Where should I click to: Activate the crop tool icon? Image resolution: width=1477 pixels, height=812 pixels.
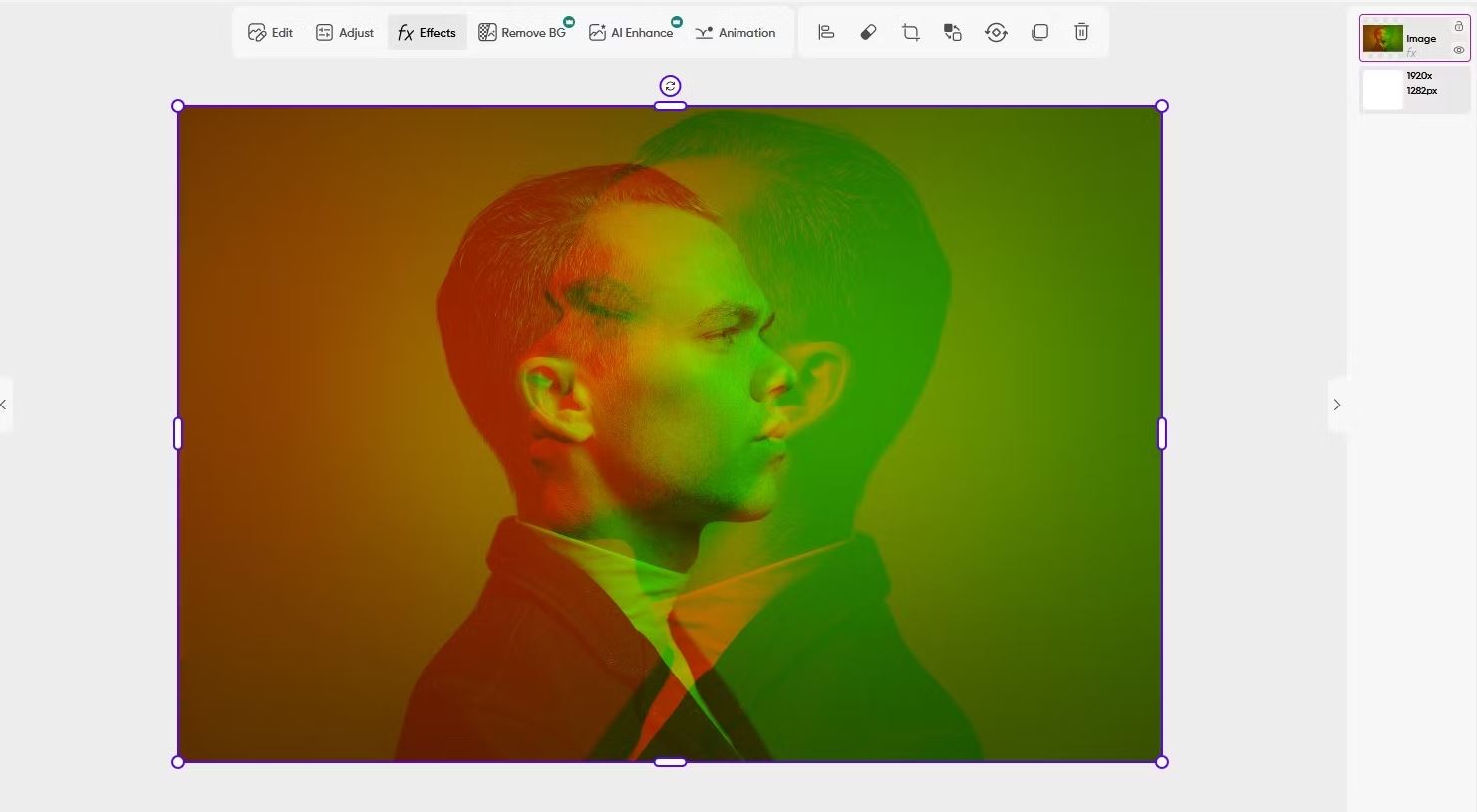coord(910,32)
